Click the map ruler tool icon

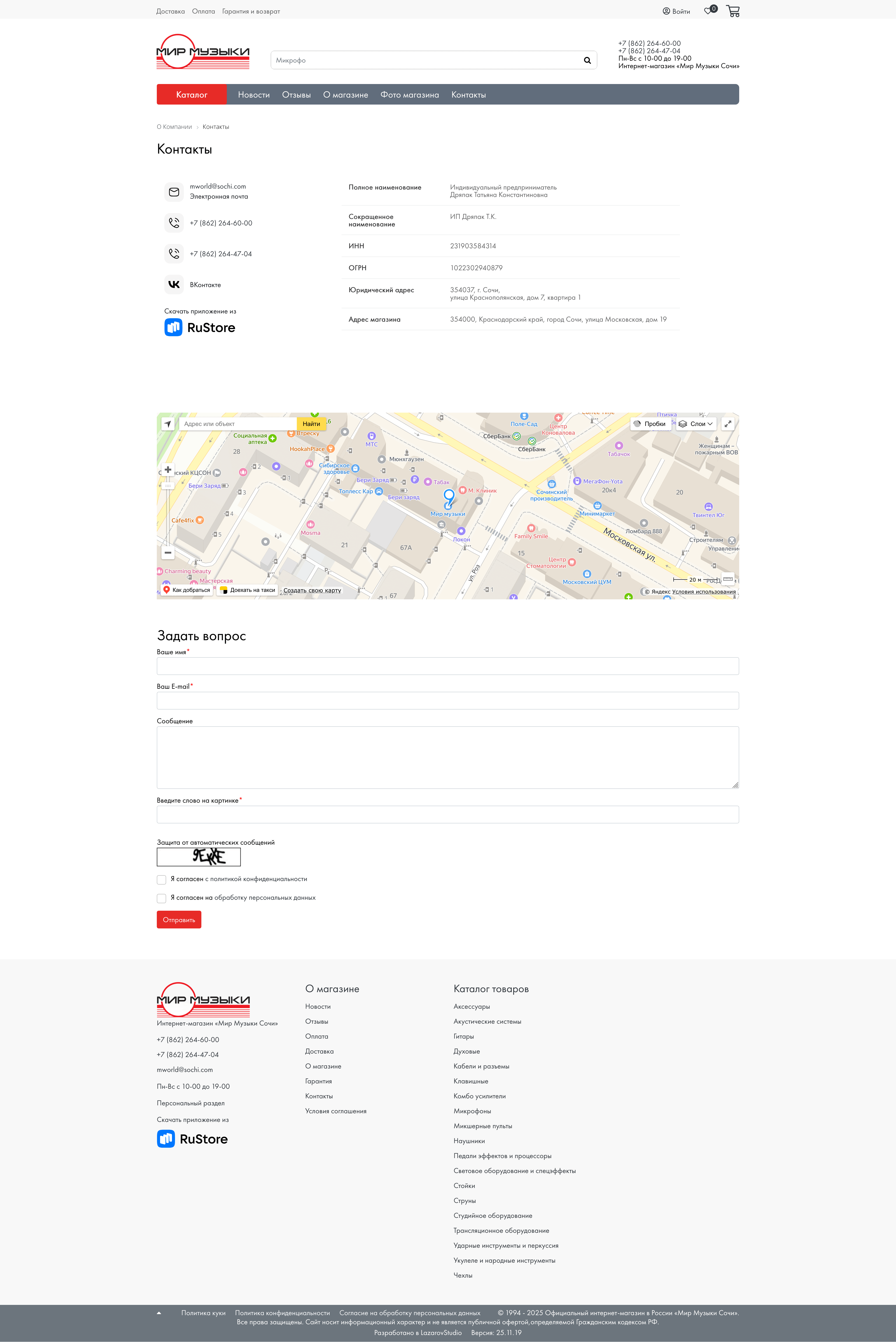(728, 579)
